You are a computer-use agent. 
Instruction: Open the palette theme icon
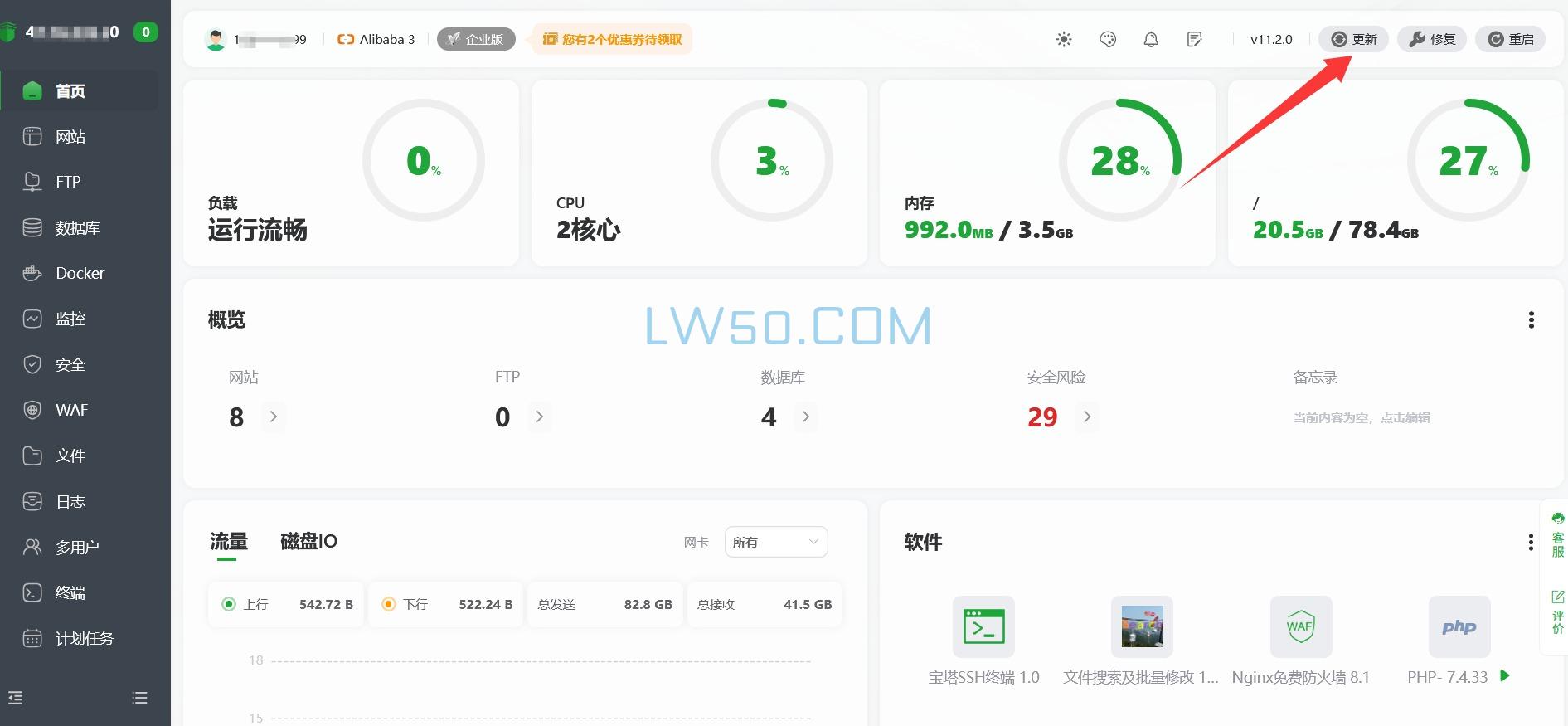pos(1108,39)
